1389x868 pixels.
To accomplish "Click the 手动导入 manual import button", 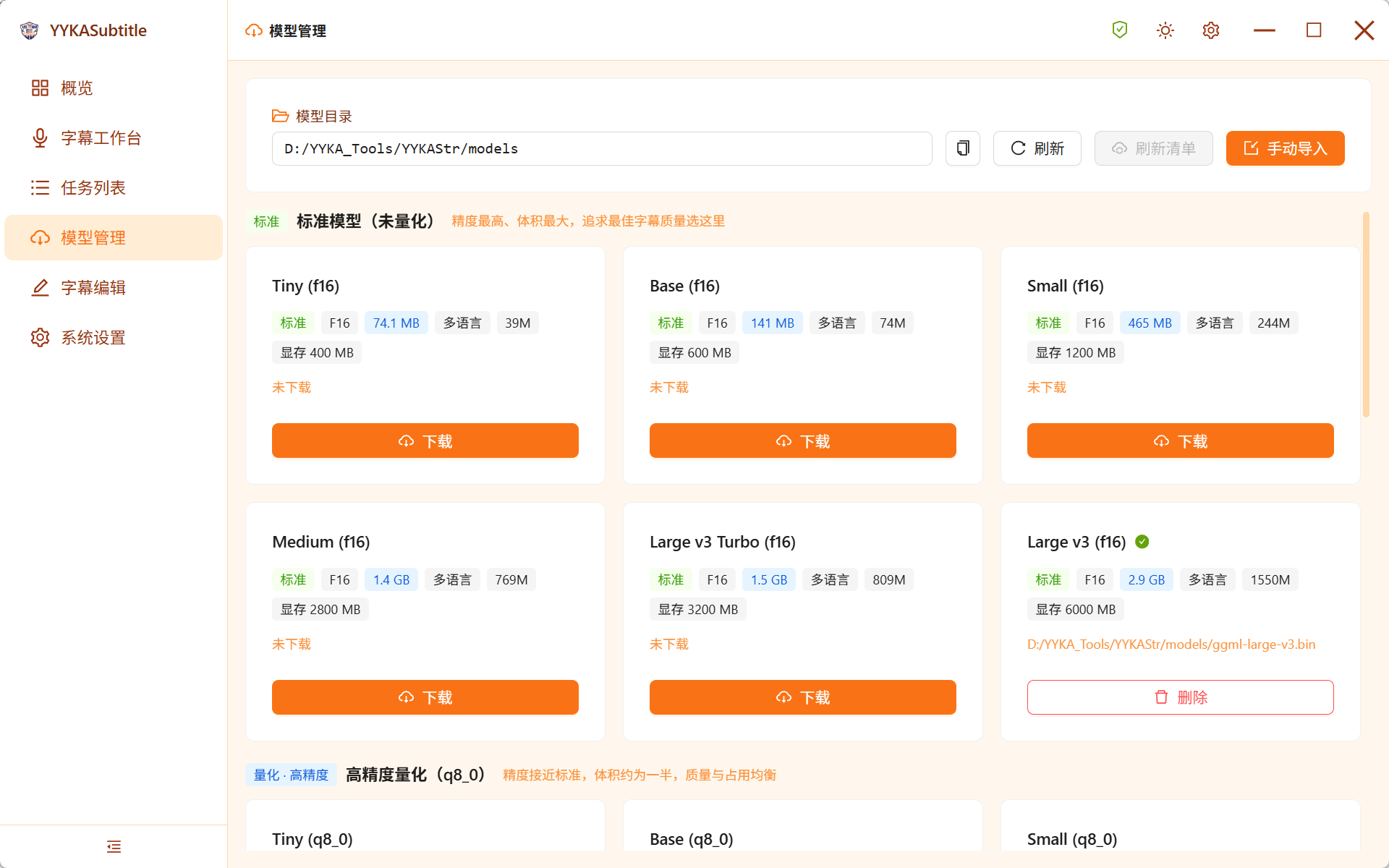I will tap(1286, 148).
